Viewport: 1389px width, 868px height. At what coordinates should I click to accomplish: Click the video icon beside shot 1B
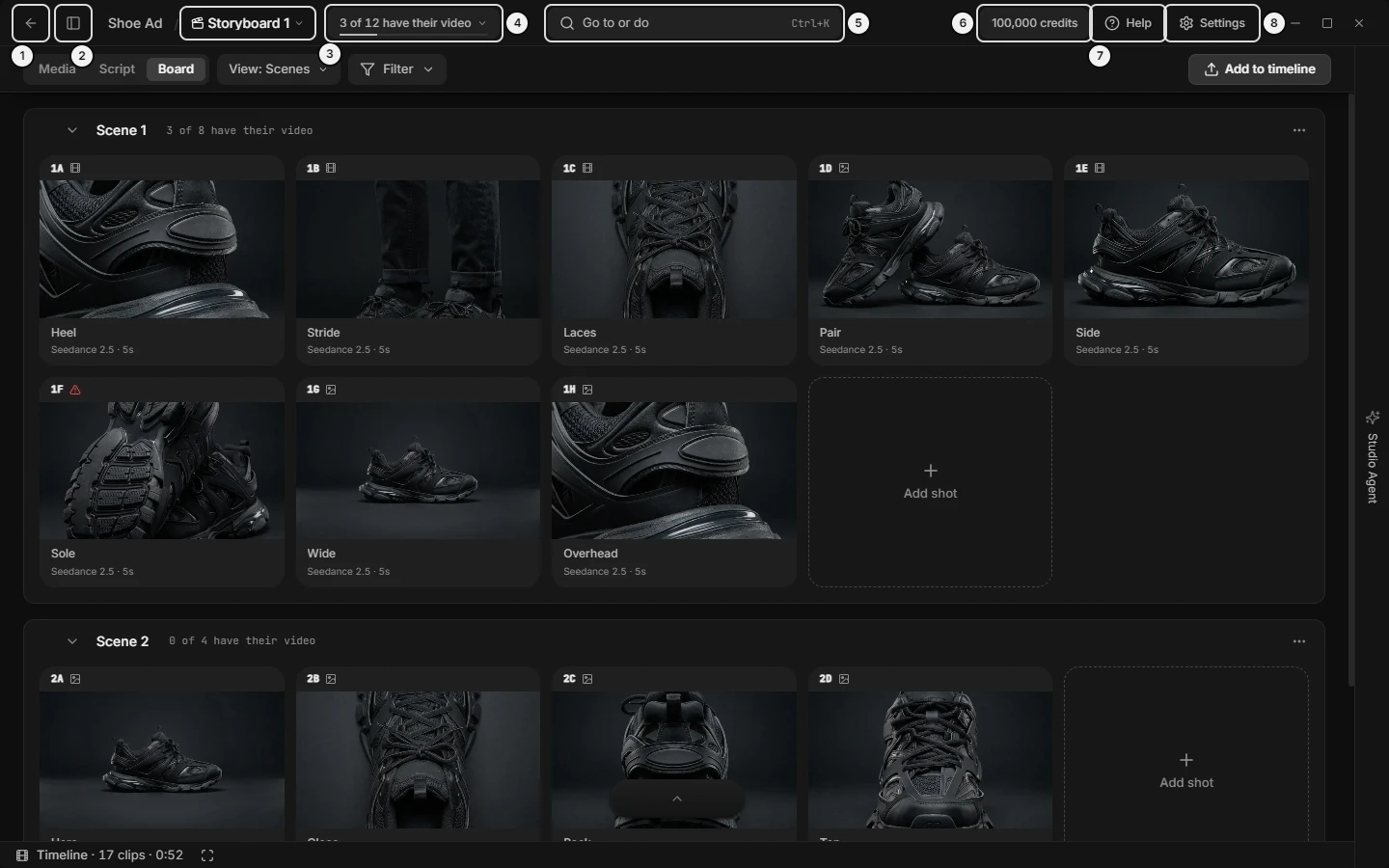click(x=331, y=168)
